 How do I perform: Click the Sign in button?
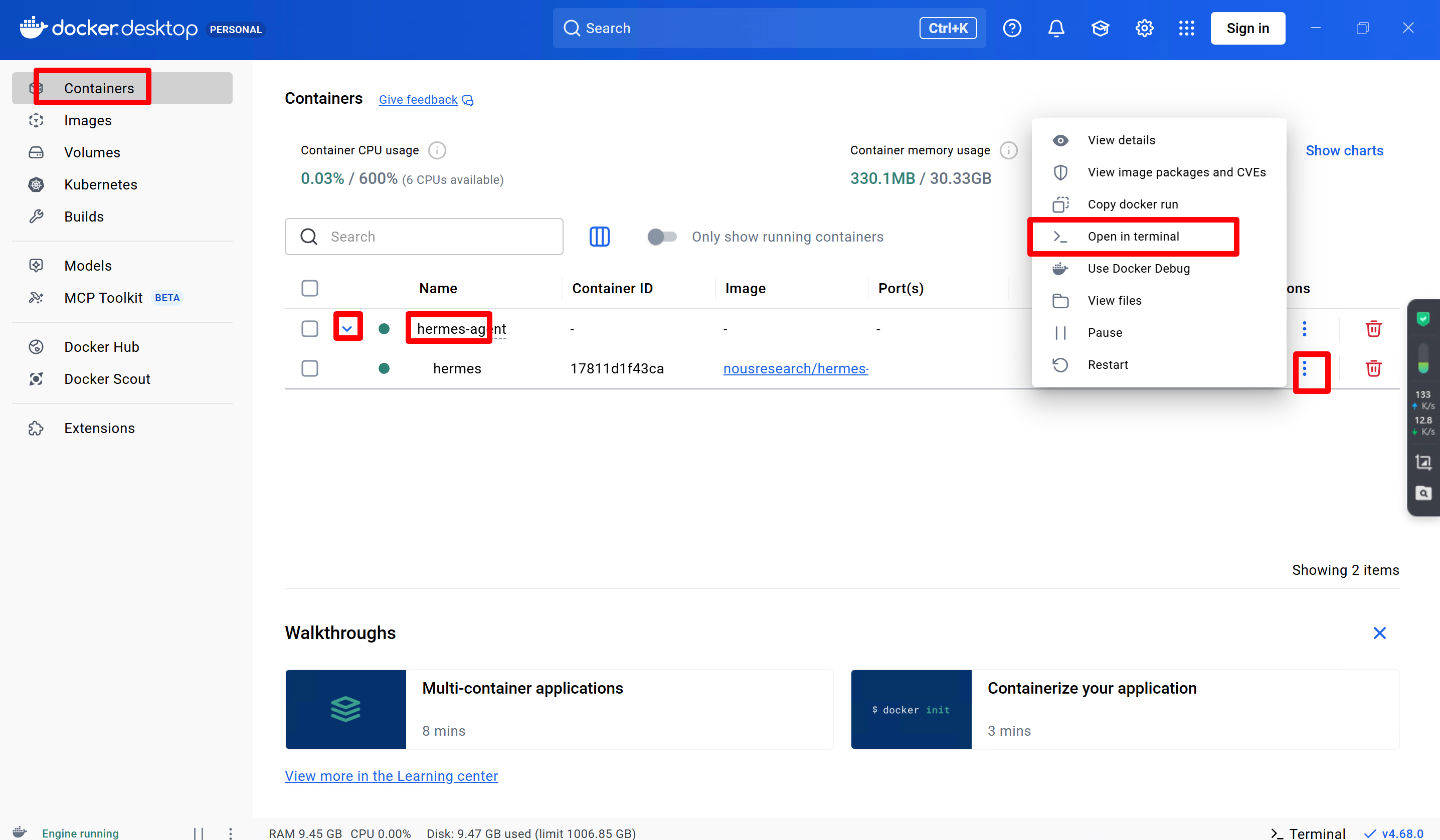click(1247, 28)
